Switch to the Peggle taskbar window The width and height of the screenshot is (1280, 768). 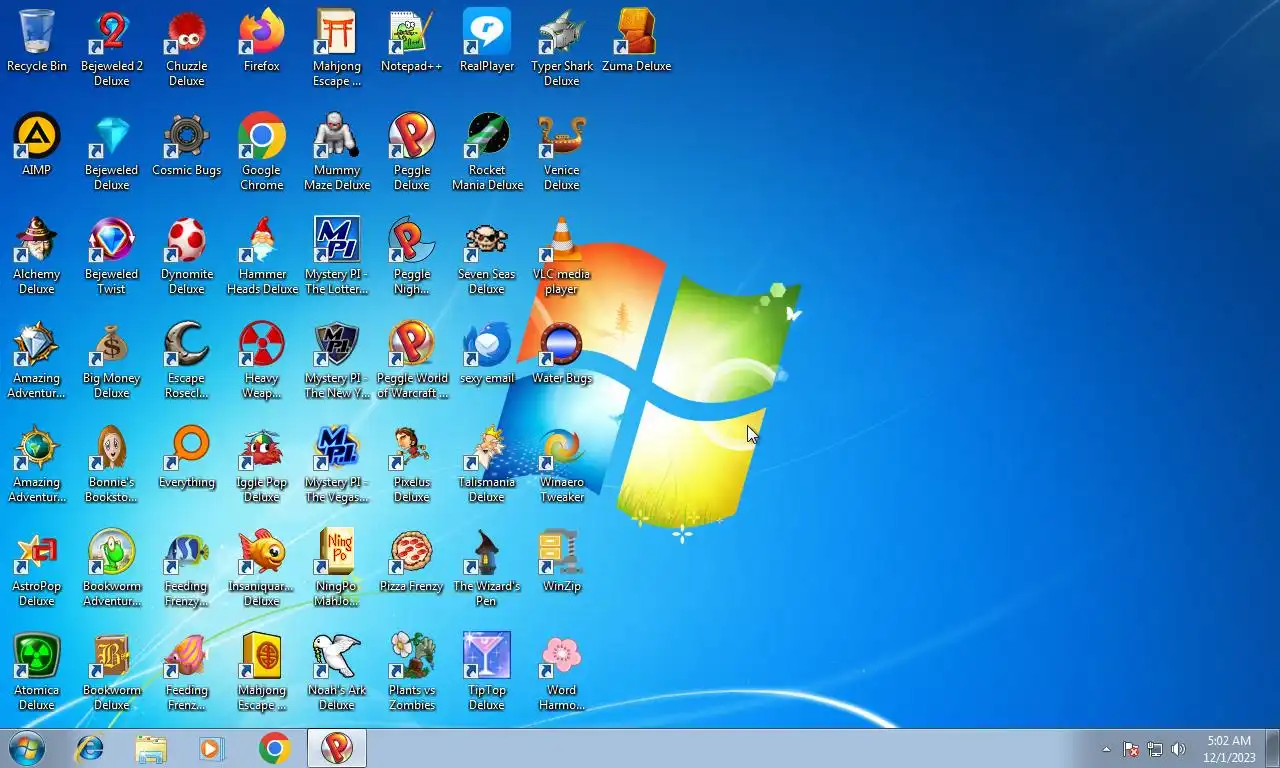click(337, 748)
